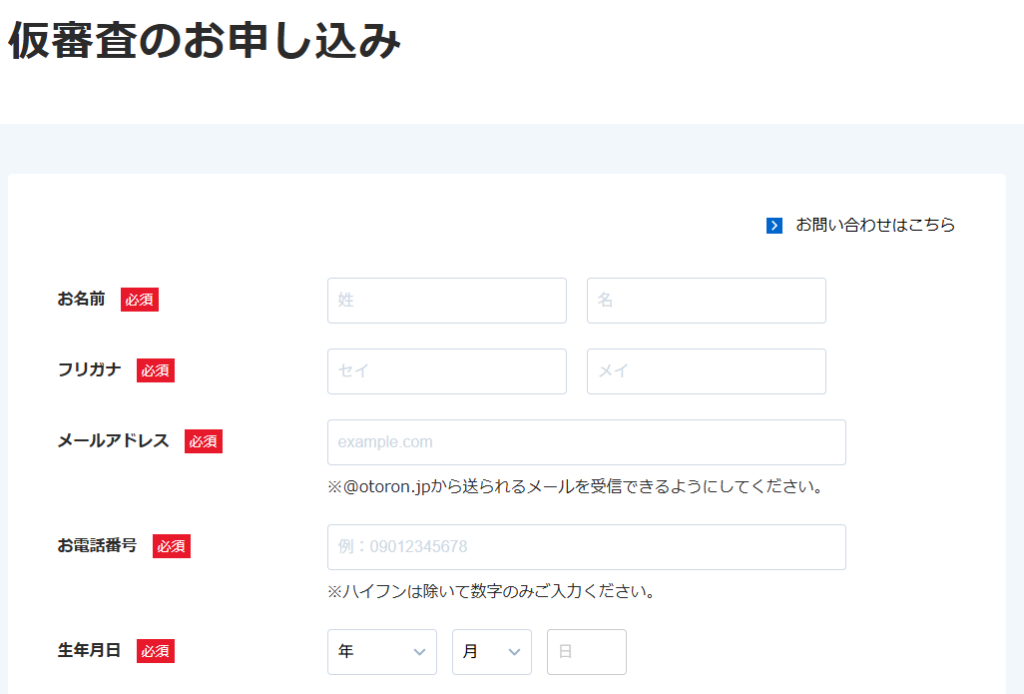Click the phone number field 例：09012345678
This screenshot has width=1024, height=694.
(586, 547)
